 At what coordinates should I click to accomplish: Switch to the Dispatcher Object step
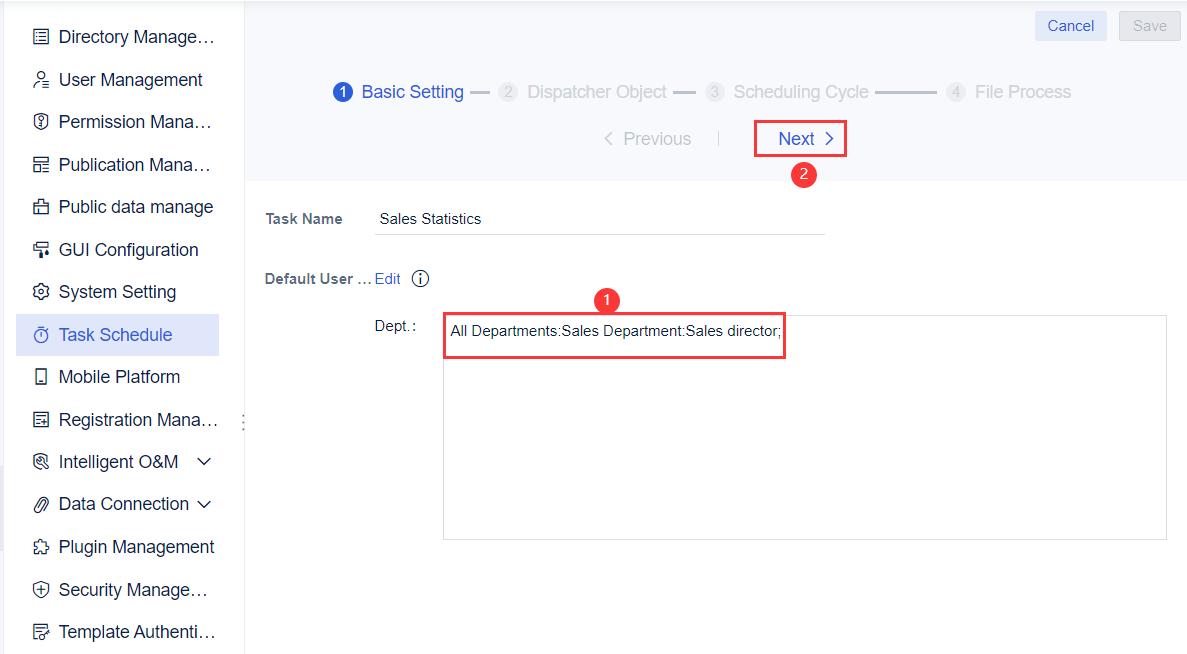597,91
